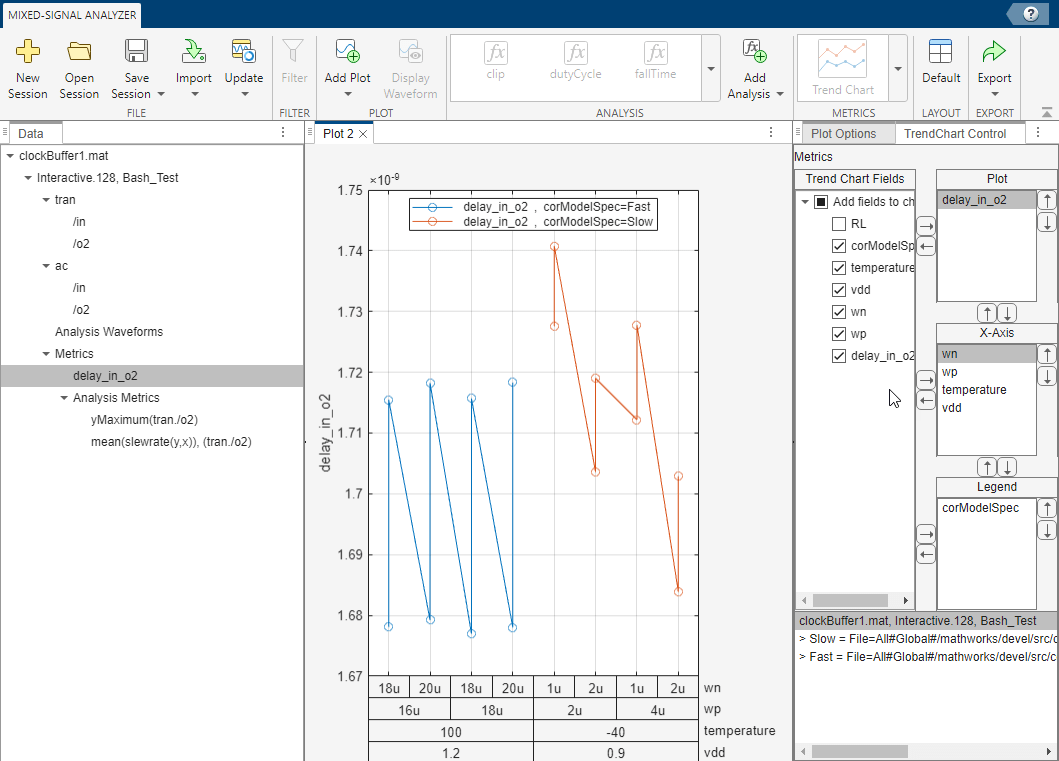This screenshot has width=1059, height=761.
Task: Enable the RL field checkbox
Action: 839,224
